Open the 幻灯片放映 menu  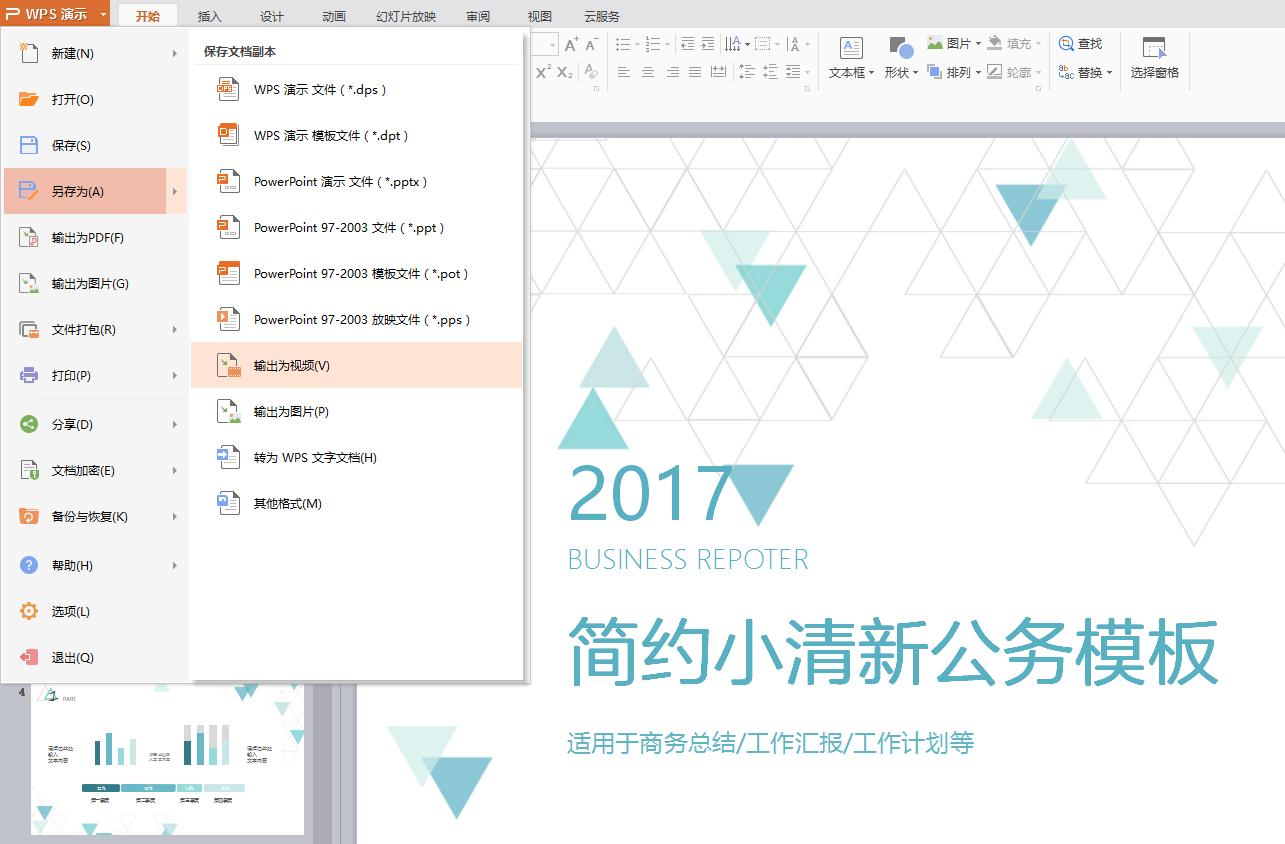pyautogui.click(x=405, y=15)
